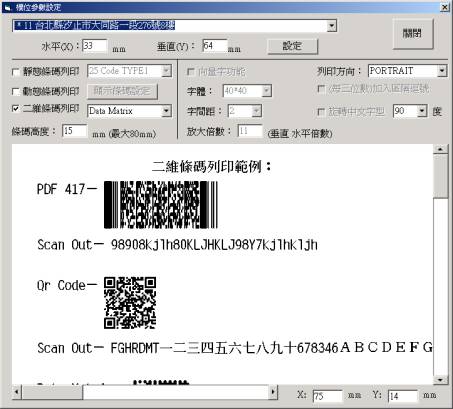The width and height of the screenshot is (453, 409).
Task: Click the 關閉 close button
Action: [413, 34]
